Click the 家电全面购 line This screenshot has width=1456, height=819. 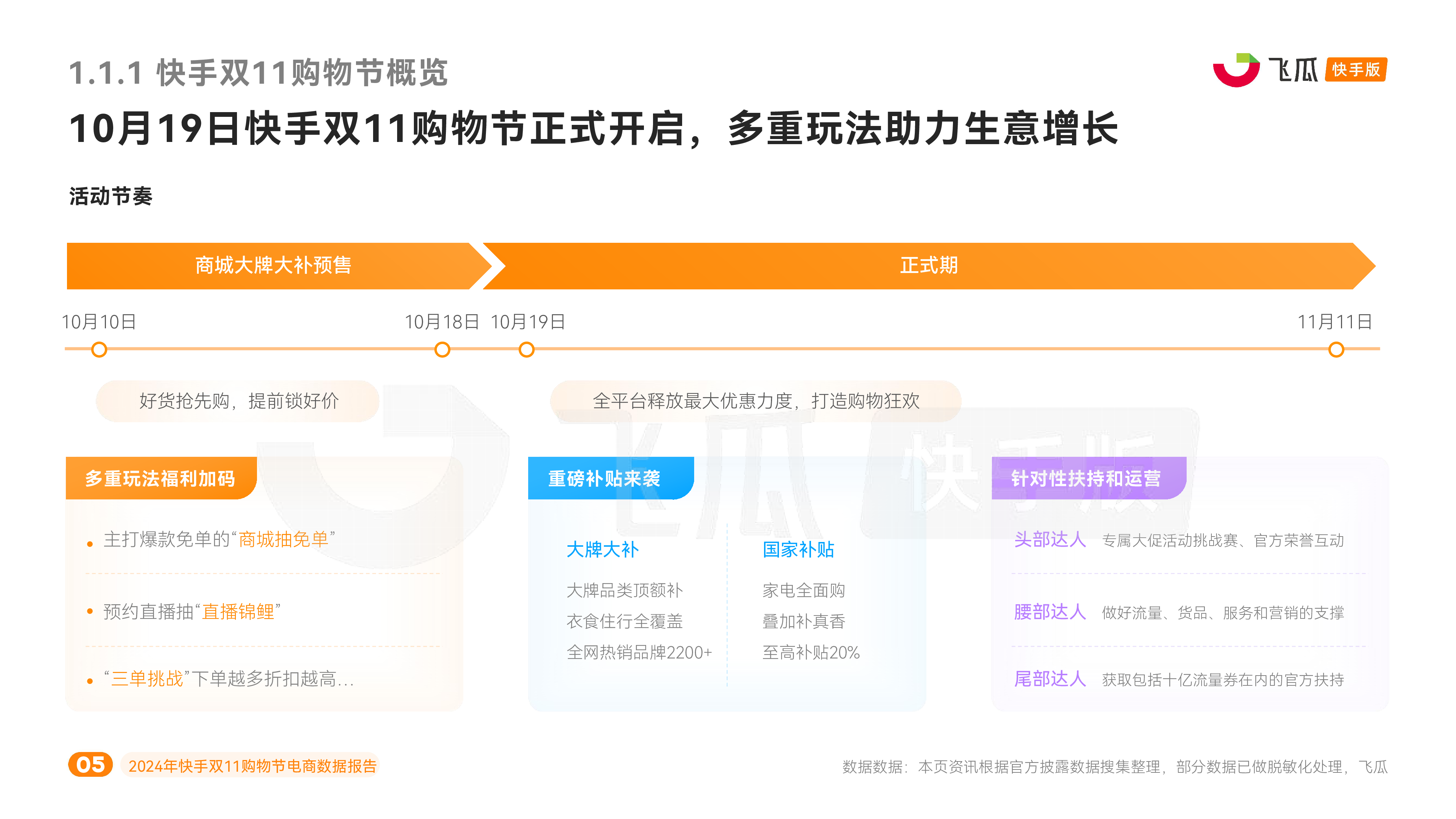point(804,591)
